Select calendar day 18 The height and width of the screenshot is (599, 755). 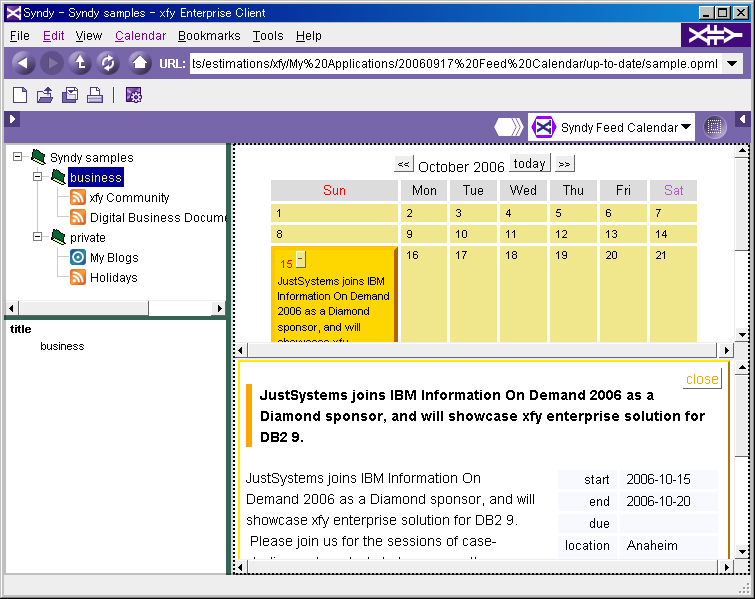point(523,294)
